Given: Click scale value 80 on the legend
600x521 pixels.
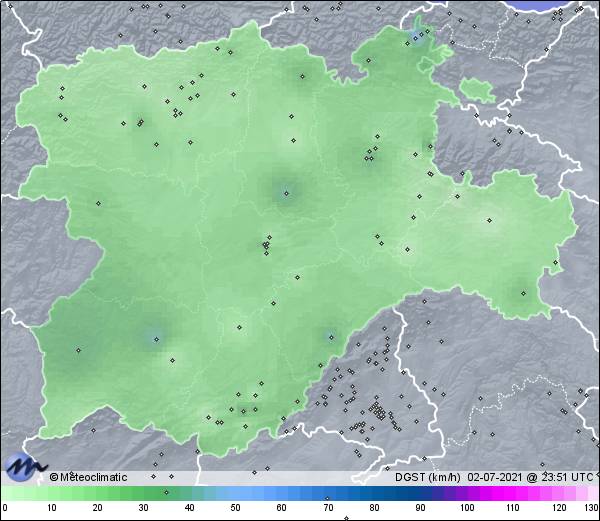Looking at the screenshot, I should tap(374, 508).
